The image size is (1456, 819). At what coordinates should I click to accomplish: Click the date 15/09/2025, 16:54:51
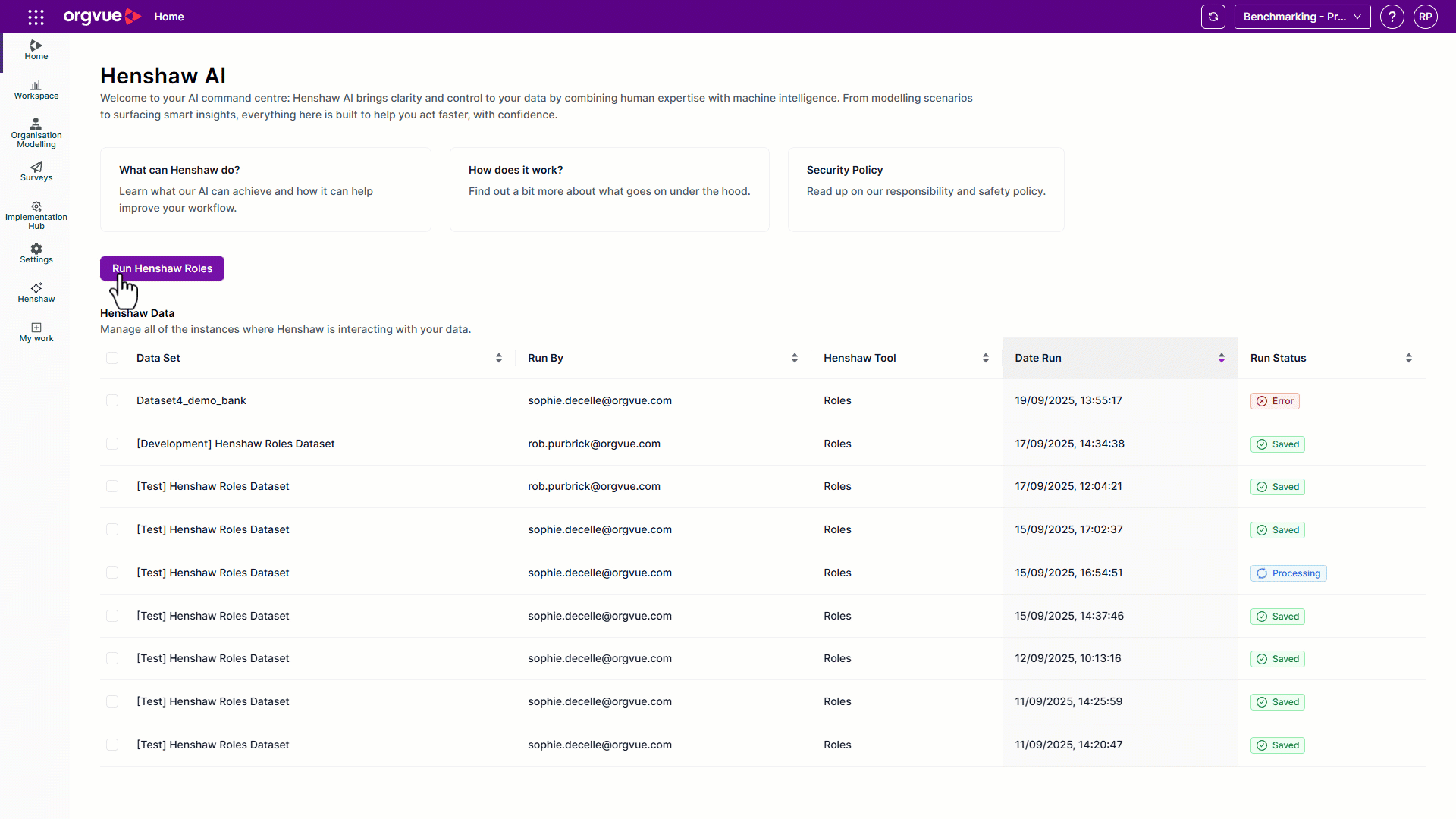coord(1069,573)
